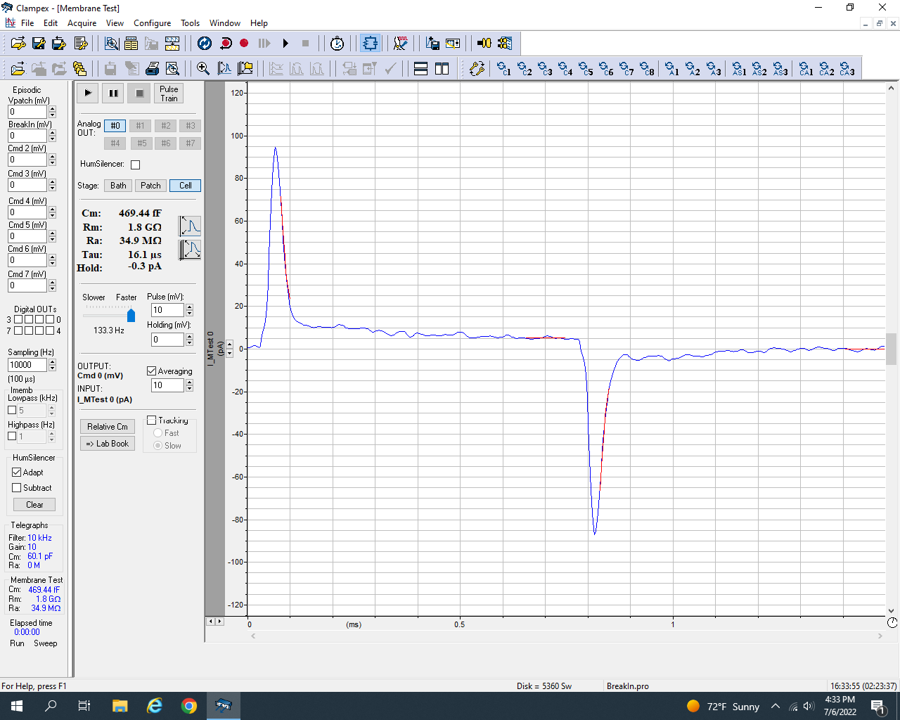Click the printer icon in second toolbar
Image resolution: width=900 pixels, height=720 pixels.
(152, 69)
